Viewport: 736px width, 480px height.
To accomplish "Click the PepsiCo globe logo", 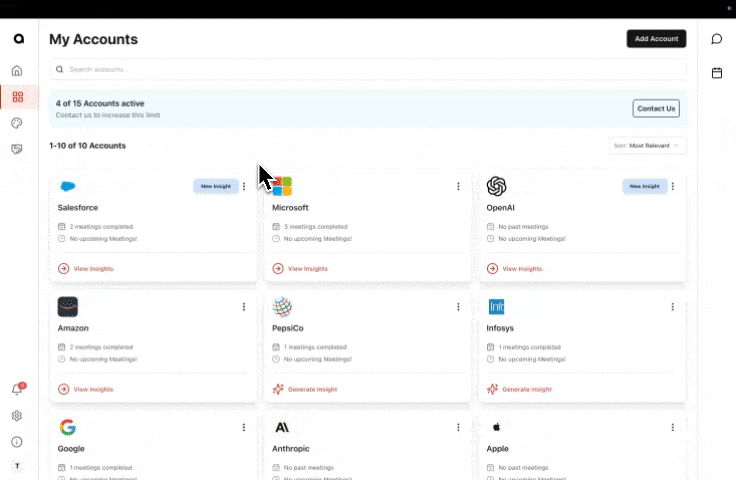I will [x=282, y=307].
